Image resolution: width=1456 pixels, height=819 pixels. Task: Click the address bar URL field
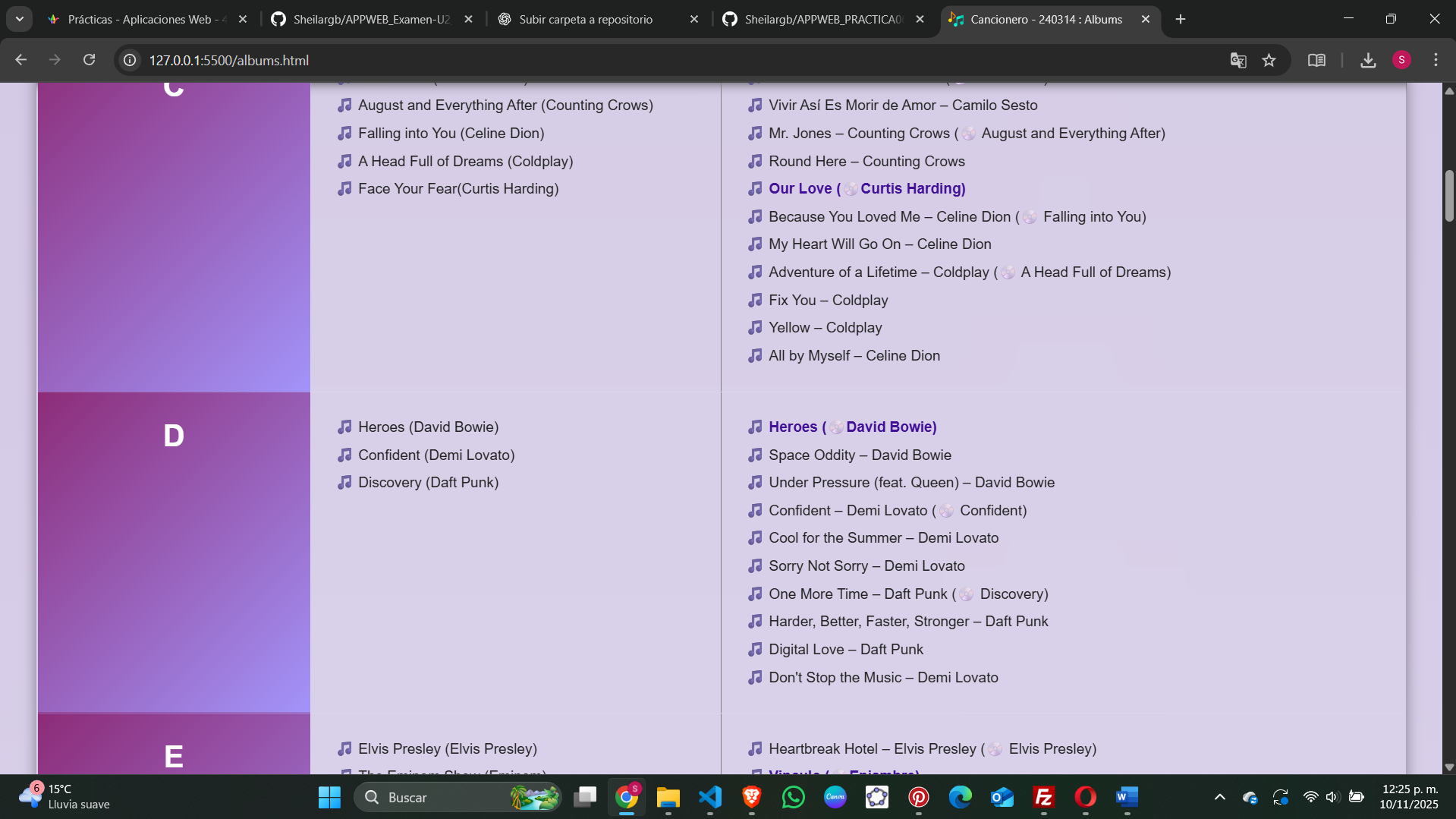[x=607, y=60]
